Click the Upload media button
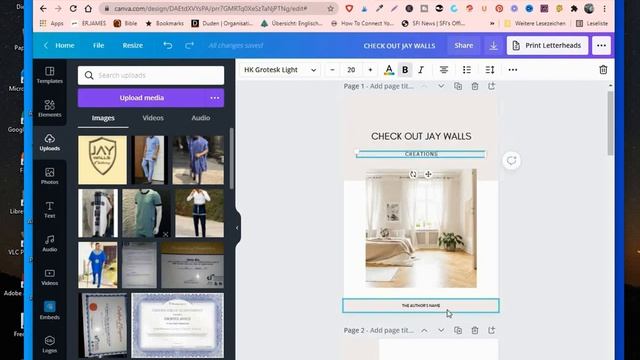Viewport: 640px width, 360px height. pos(142,98)
